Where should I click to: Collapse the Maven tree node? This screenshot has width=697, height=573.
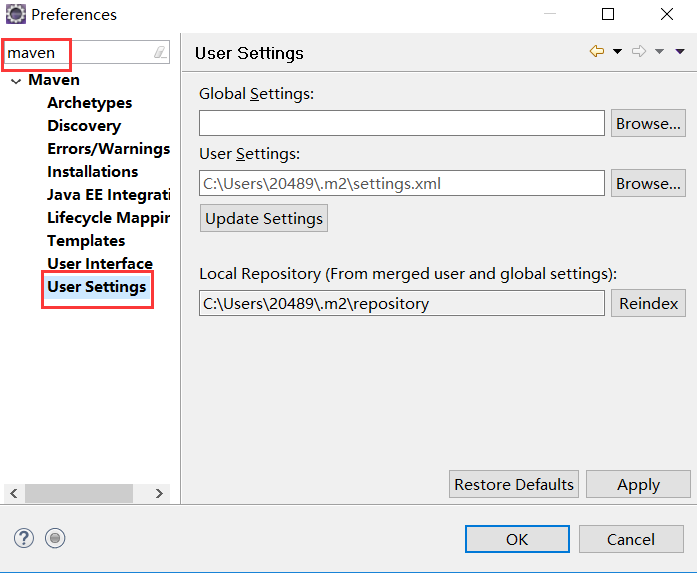(15, 80)
